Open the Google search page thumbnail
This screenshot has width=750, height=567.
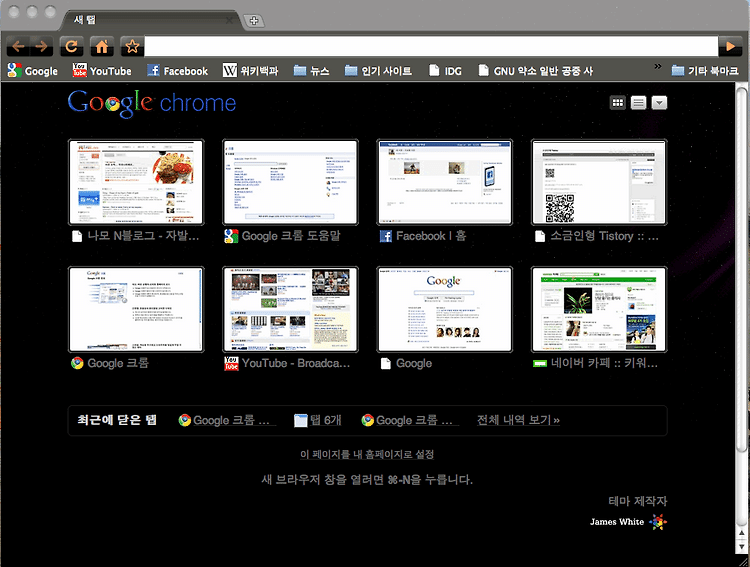pyautogui.click(x=444, y=310)
